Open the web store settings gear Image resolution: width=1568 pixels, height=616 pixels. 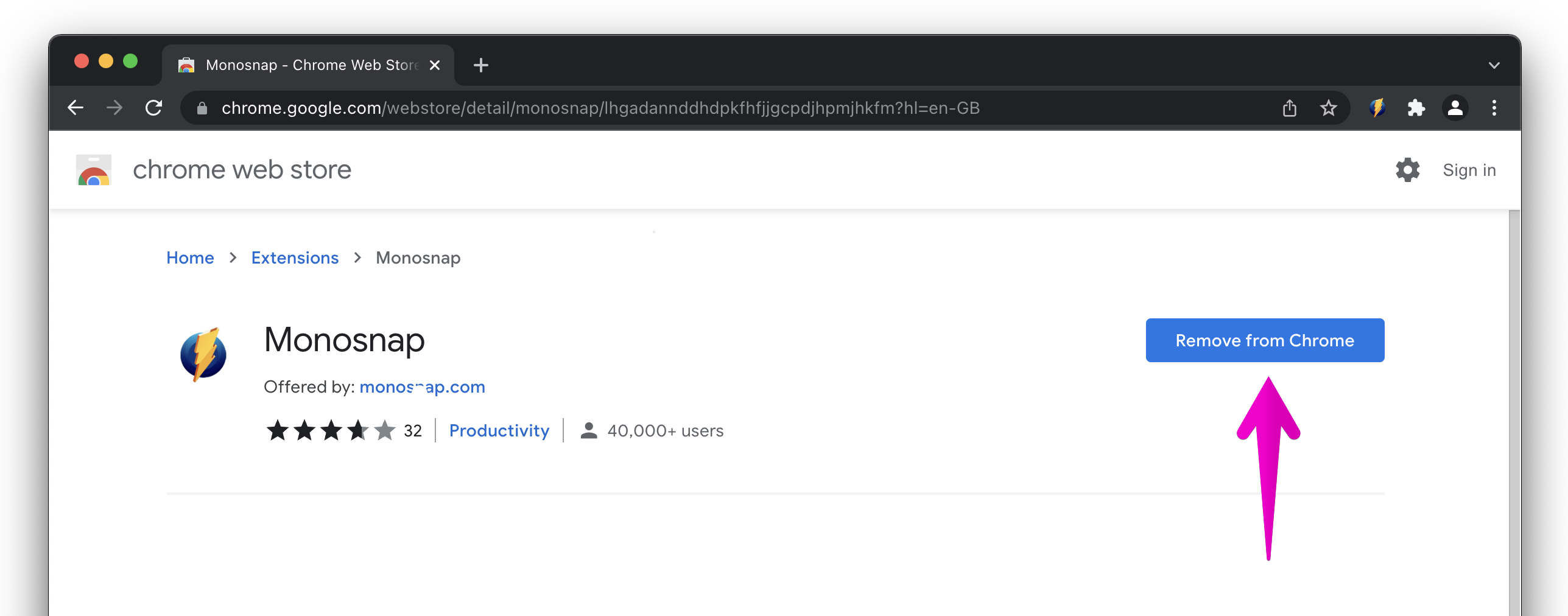(x=1407, y=170)
